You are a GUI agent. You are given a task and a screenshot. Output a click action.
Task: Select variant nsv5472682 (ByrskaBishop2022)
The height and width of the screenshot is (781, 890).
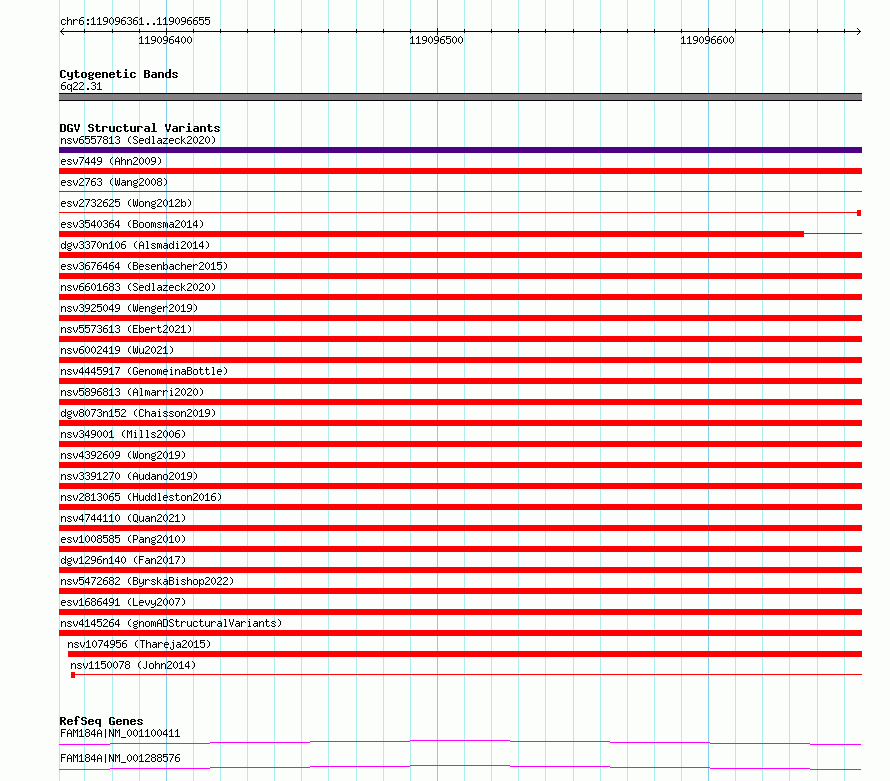point(147,581)
